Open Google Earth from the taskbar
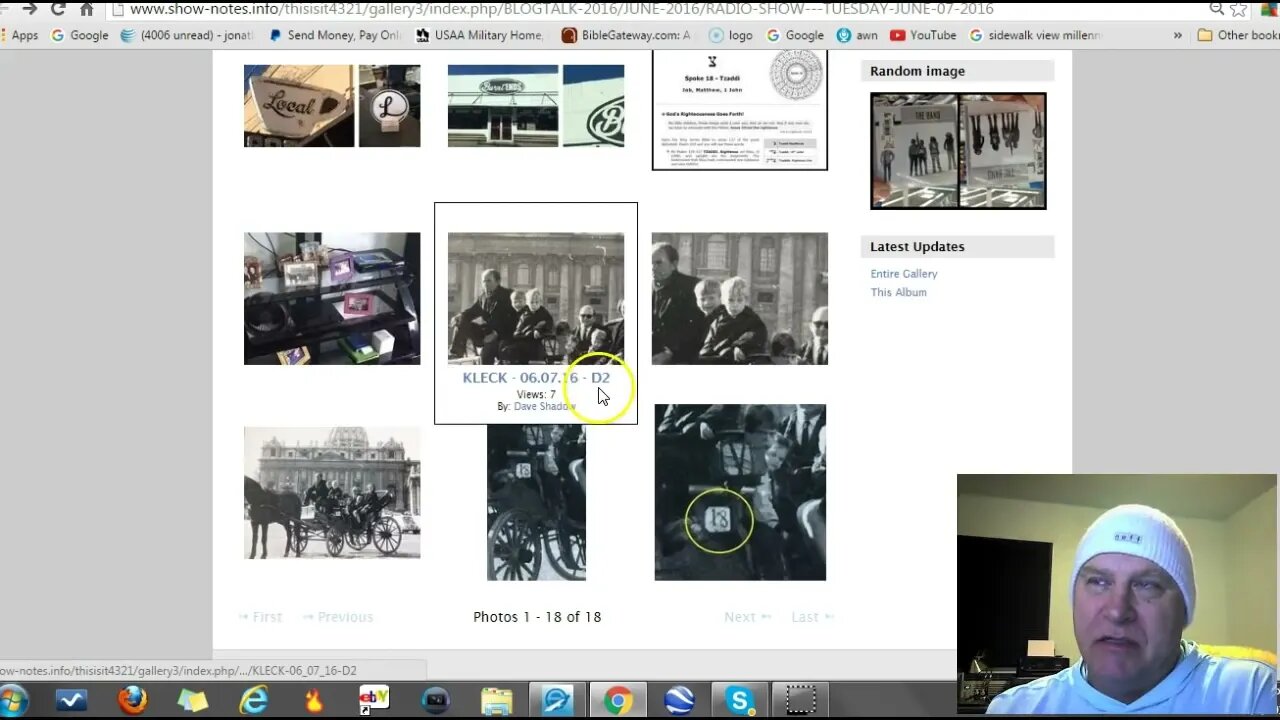Viewport: 1280px width, 720px height. click(679, 700)
